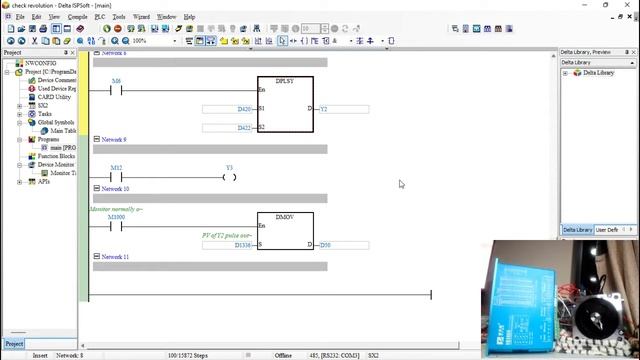Click the Paste icon

(56, 41)
